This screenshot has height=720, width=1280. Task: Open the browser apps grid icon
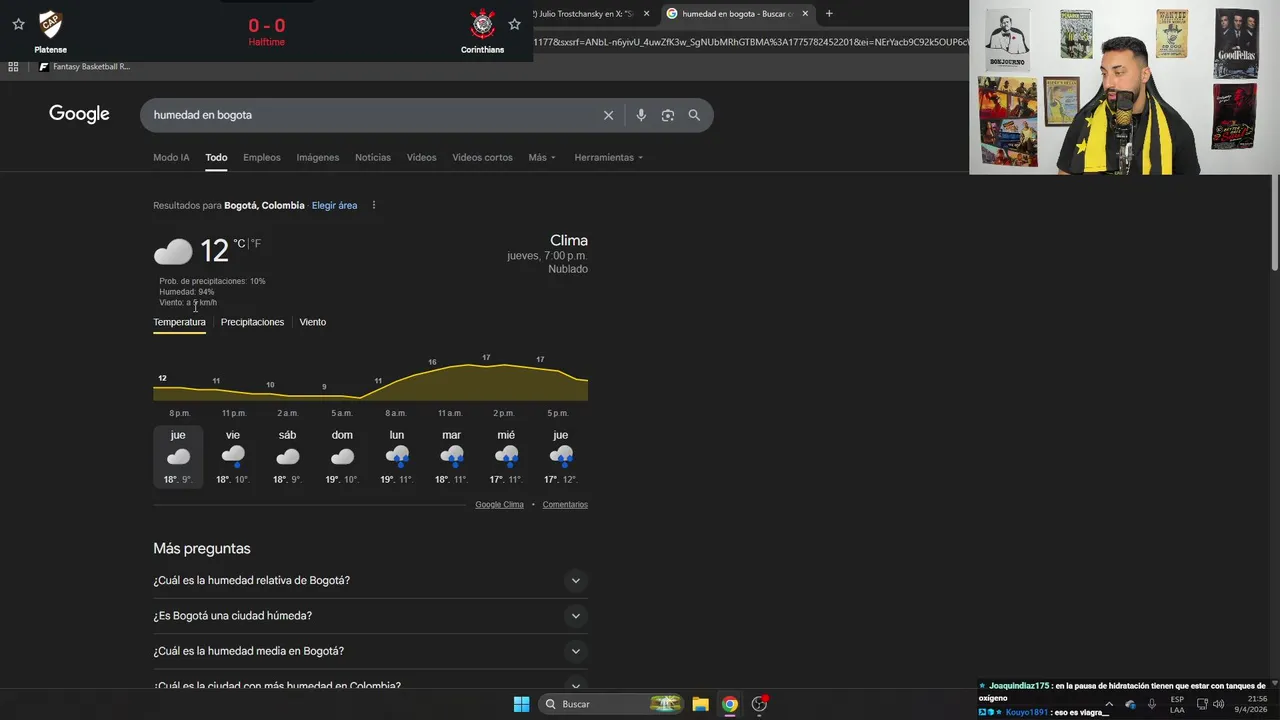coord(13,67)
